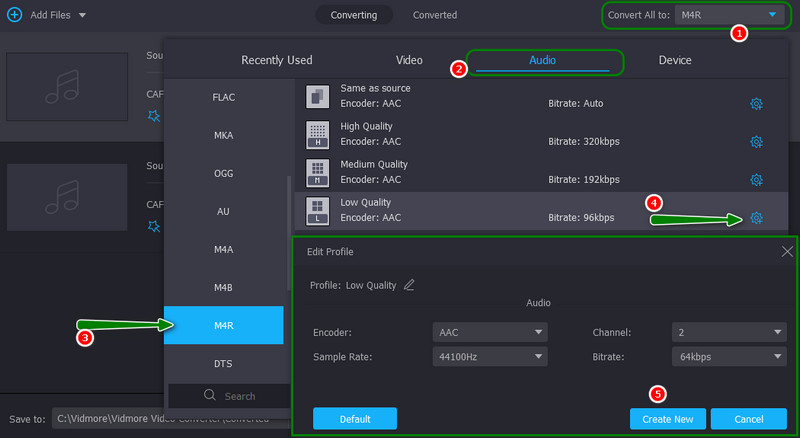Click gear icon for Low Quality profile
Screen dimensions: 800x438
click(756, 218)
